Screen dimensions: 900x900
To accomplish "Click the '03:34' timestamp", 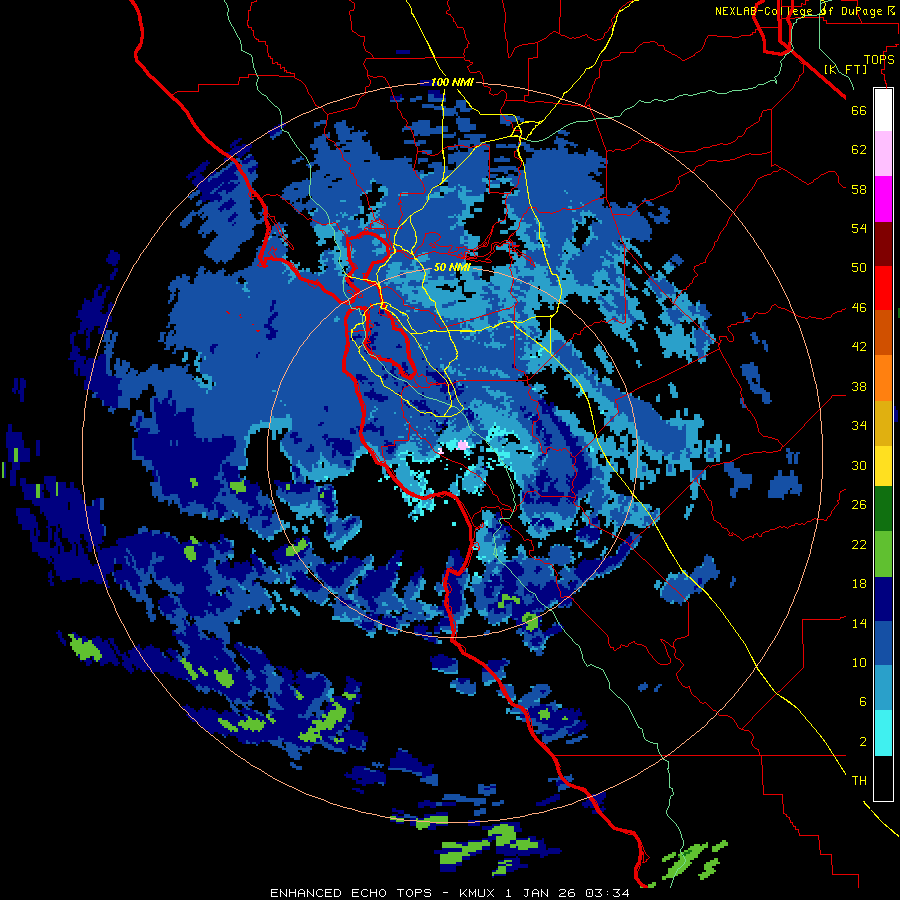I will coord(607,893).
